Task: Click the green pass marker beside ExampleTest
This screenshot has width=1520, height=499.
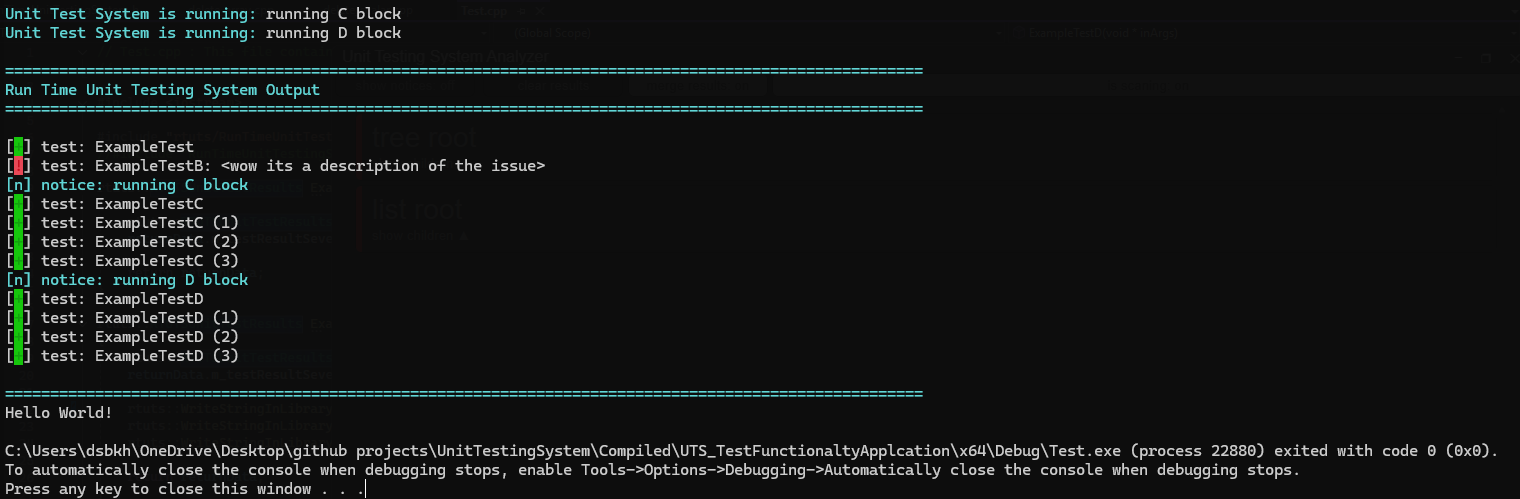Action: pyautogui.click(x=18, y=147)
